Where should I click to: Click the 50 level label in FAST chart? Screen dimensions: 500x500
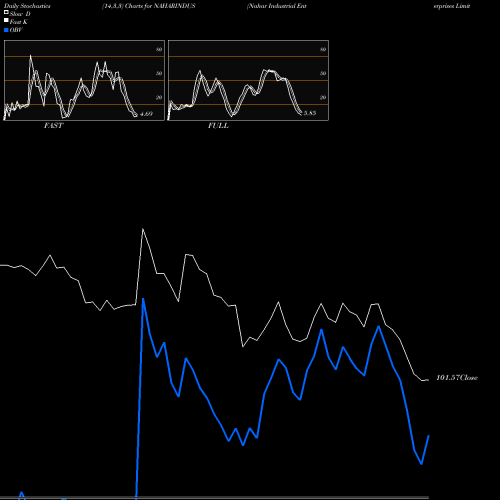159,73
